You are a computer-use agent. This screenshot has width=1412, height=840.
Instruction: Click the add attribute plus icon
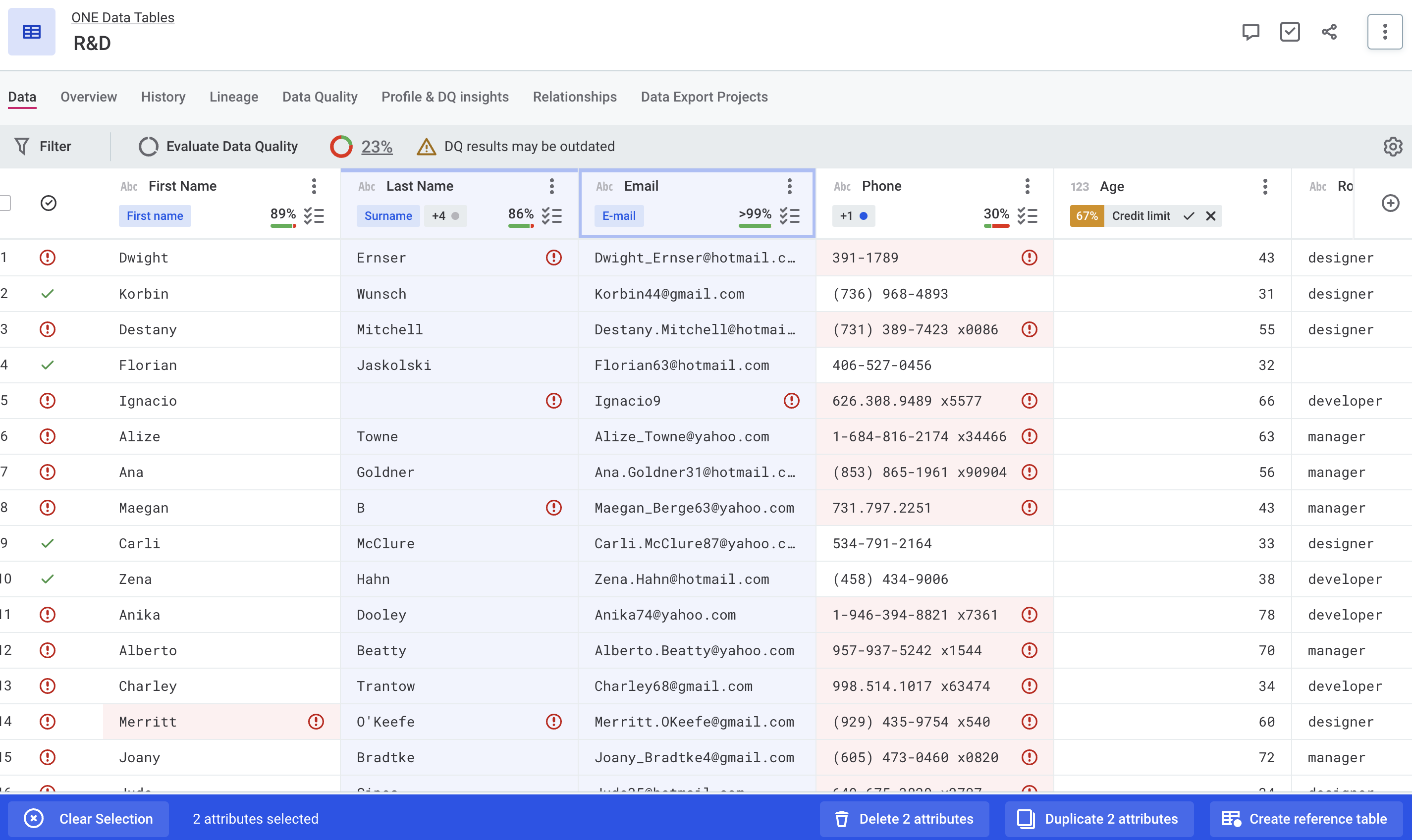[x=1391, y=203]
